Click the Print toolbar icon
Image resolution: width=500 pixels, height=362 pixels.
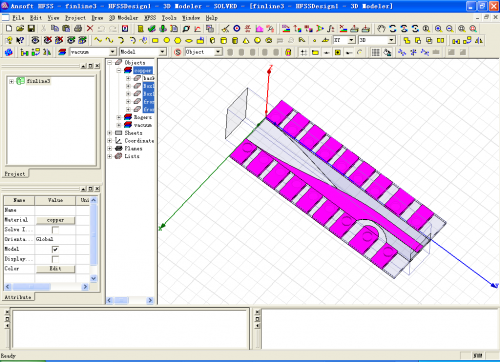tap(78, 29)
